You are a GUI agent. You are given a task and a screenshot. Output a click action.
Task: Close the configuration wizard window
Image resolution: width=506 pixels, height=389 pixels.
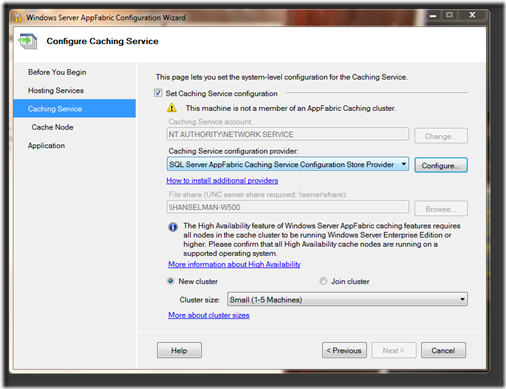tap(472, 15)
